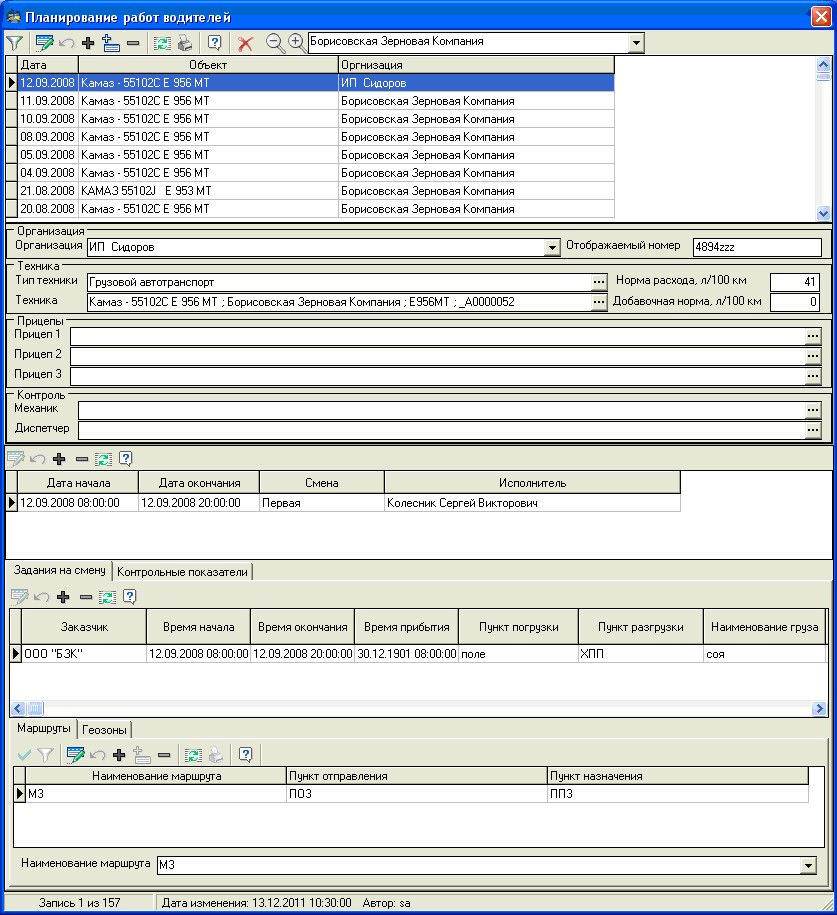
Task: Click the help icon in routes toolbar
Action: [x=244, y=755]
